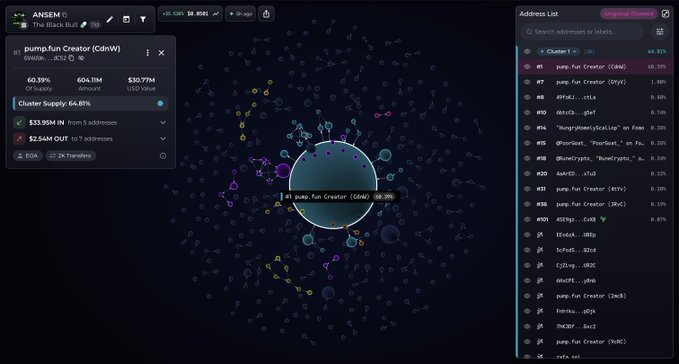Open the calendar snapshot icon in token header
The width and height of the screenshot is (679, 364).
(x=126, y=19)
